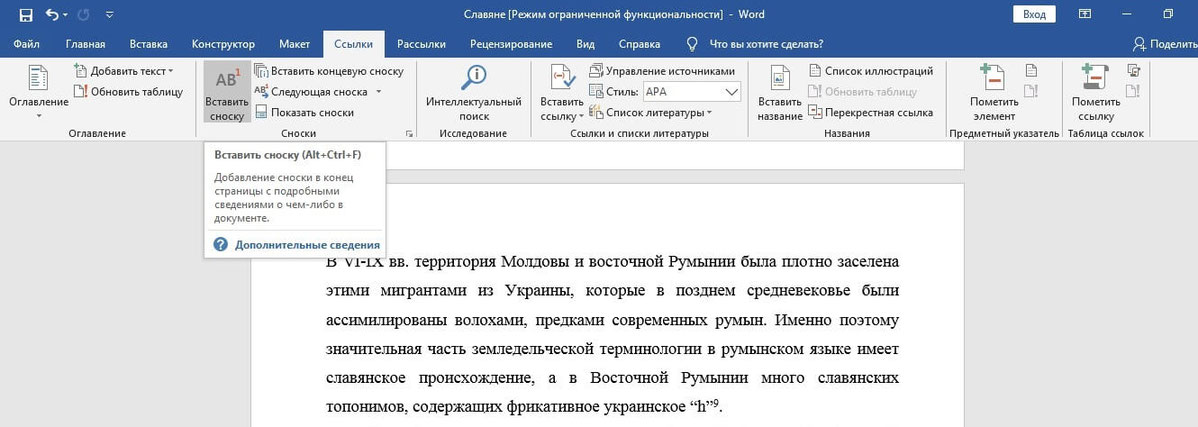Click the lightbulb Tell Me icon
Screen dimensions: 1198x427
tap(692, 44)
